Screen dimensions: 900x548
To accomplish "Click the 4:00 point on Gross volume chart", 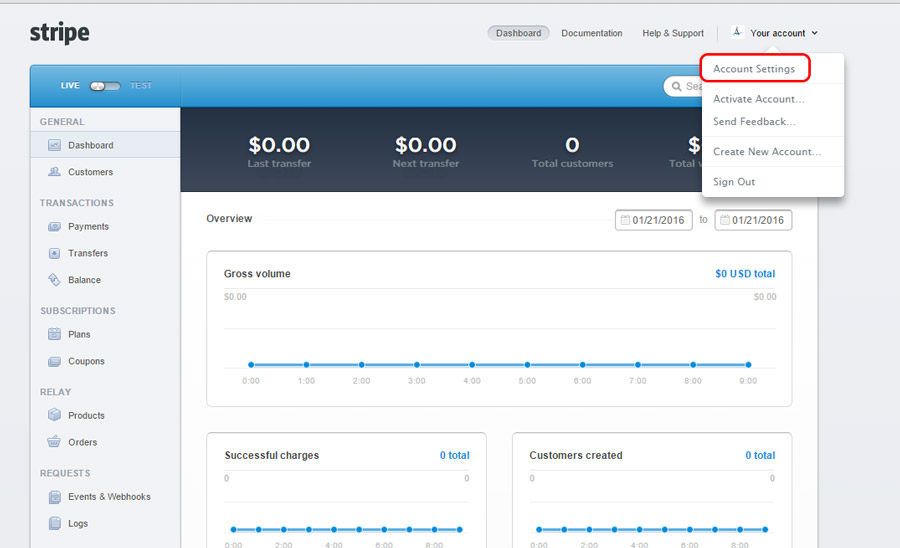I will pyautogui.click(x=472, y=364).
